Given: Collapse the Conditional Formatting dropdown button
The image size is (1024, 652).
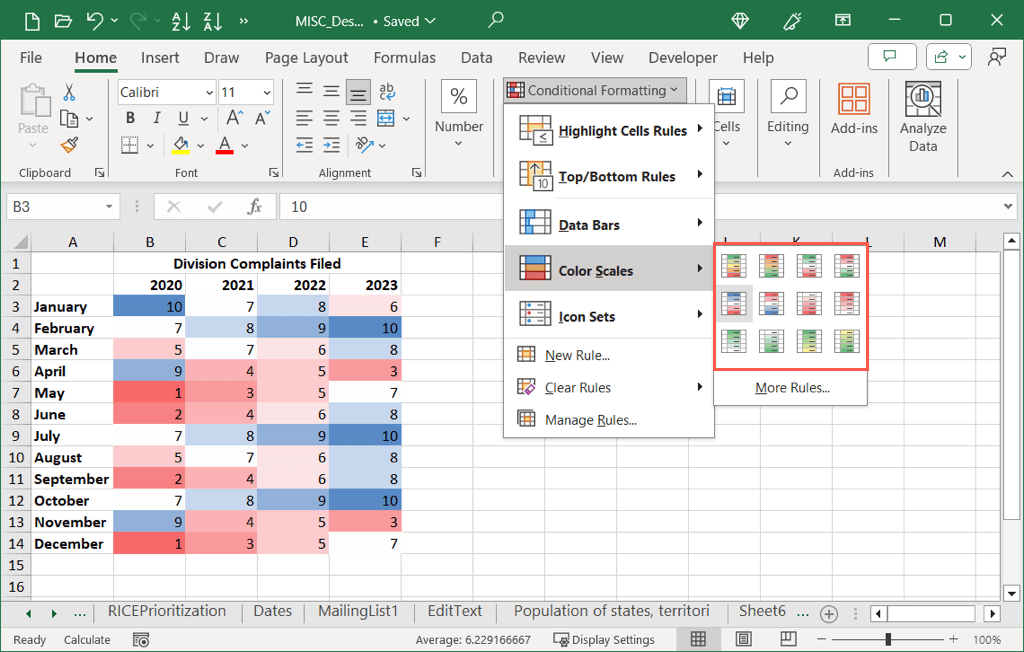Looking at the screenshot, I should [594, 90].
